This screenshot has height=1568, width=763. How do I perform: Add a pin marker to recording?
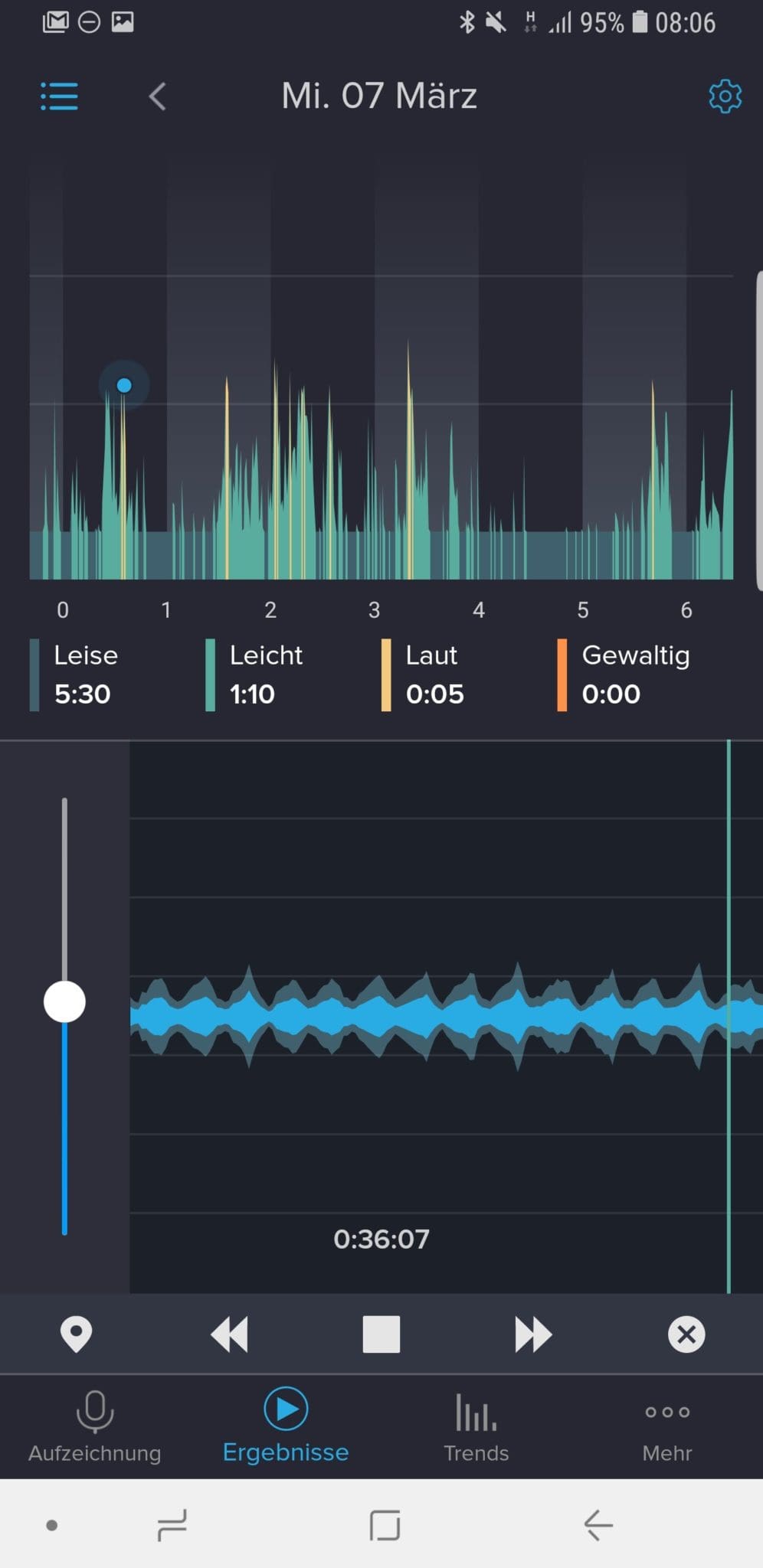tap(76, 1334)
